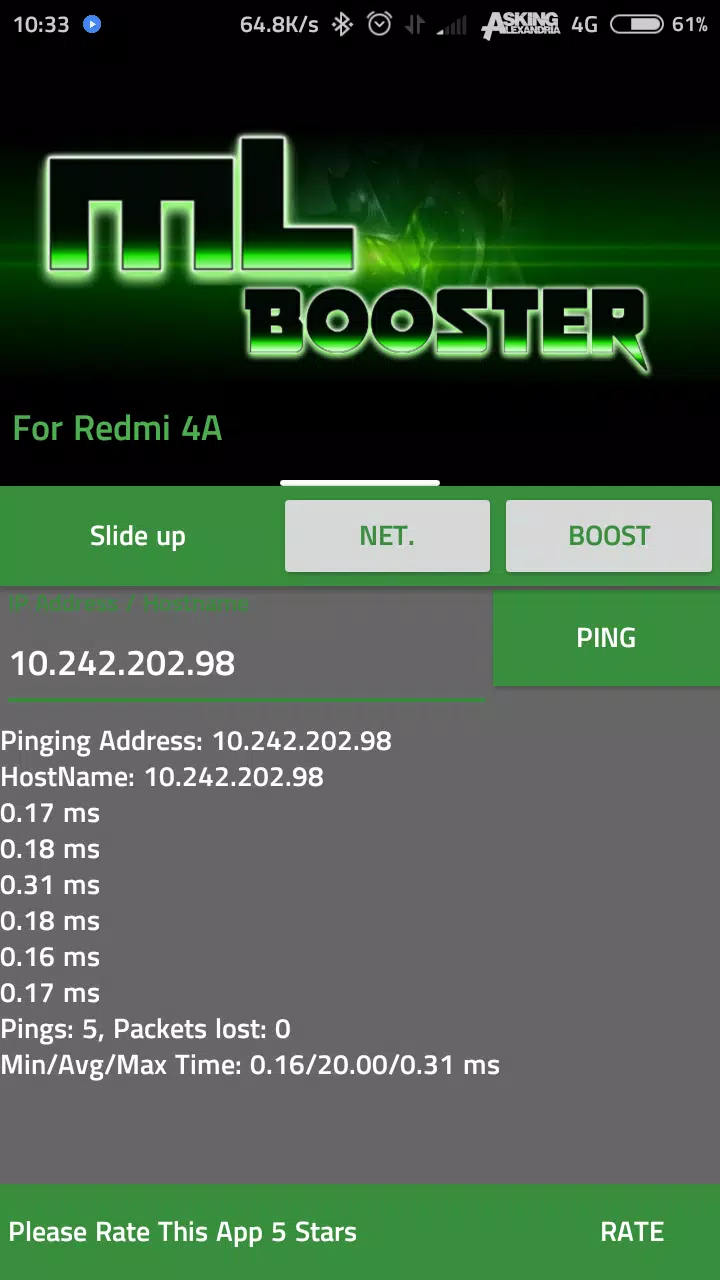The height and width of the screenshot is (1280, 720).
Task: Tap Please Rate This App 5 Stars
Action: click(x=183, y=1232)
